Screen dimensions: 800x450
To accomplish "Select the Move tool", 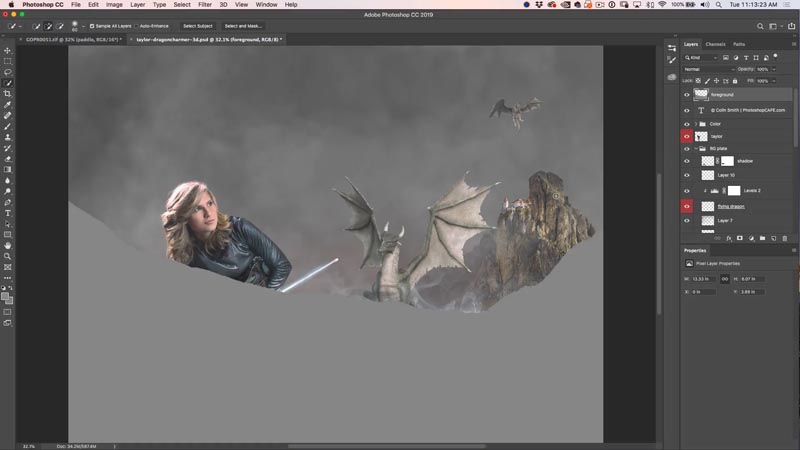I will (x=8, y=51).
